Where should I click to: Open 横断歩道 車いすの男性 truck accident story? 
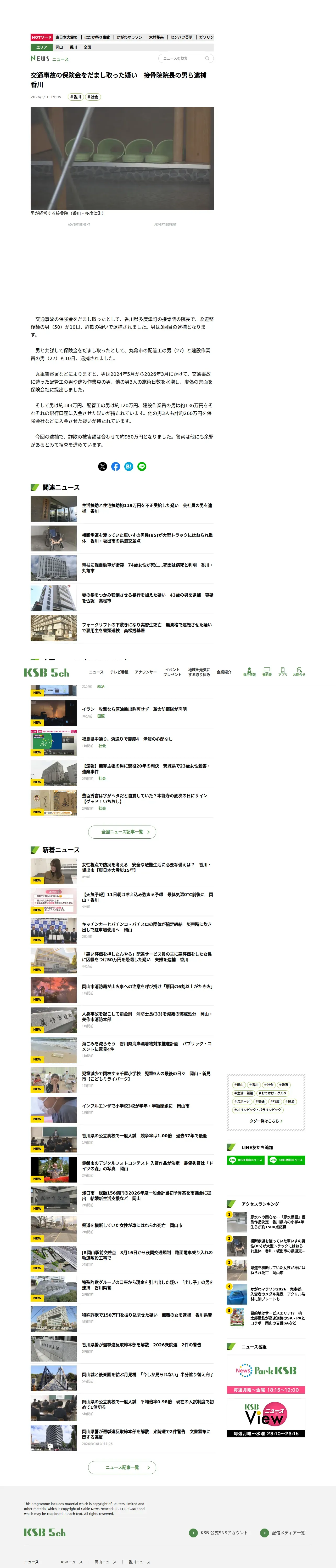tap(122, 538)
